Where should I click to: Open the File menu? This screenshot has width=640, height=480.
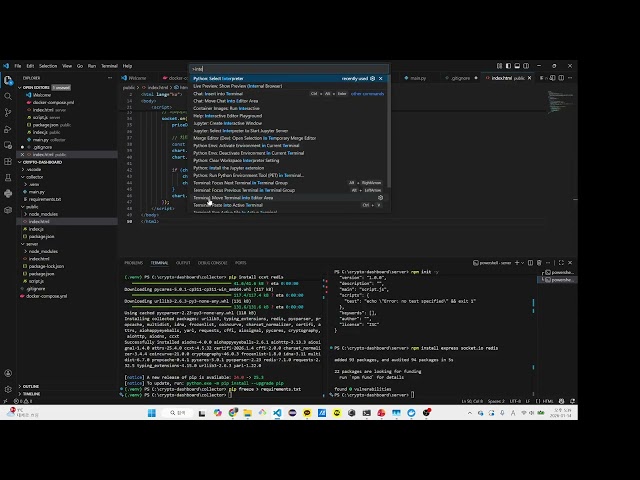[x=18, y=66]
